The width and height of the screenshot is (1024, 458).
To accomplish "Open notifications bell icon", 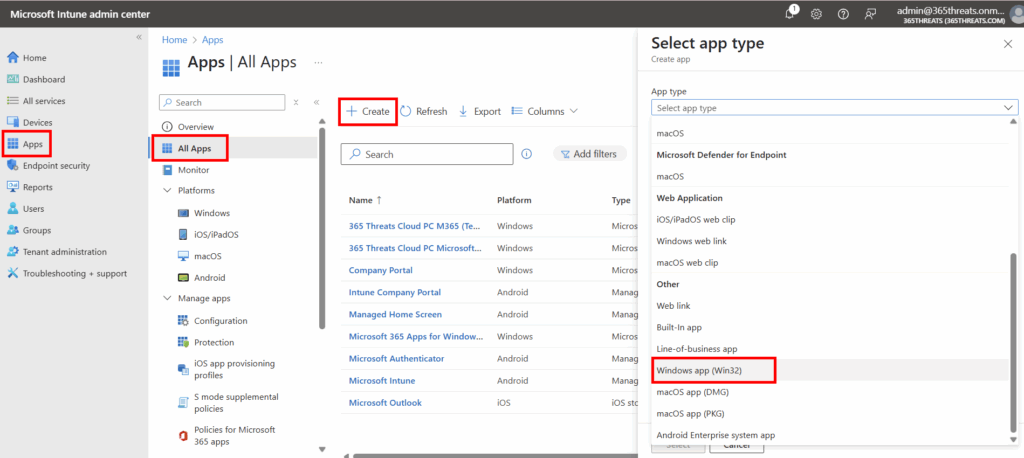I will pos(790,14).
